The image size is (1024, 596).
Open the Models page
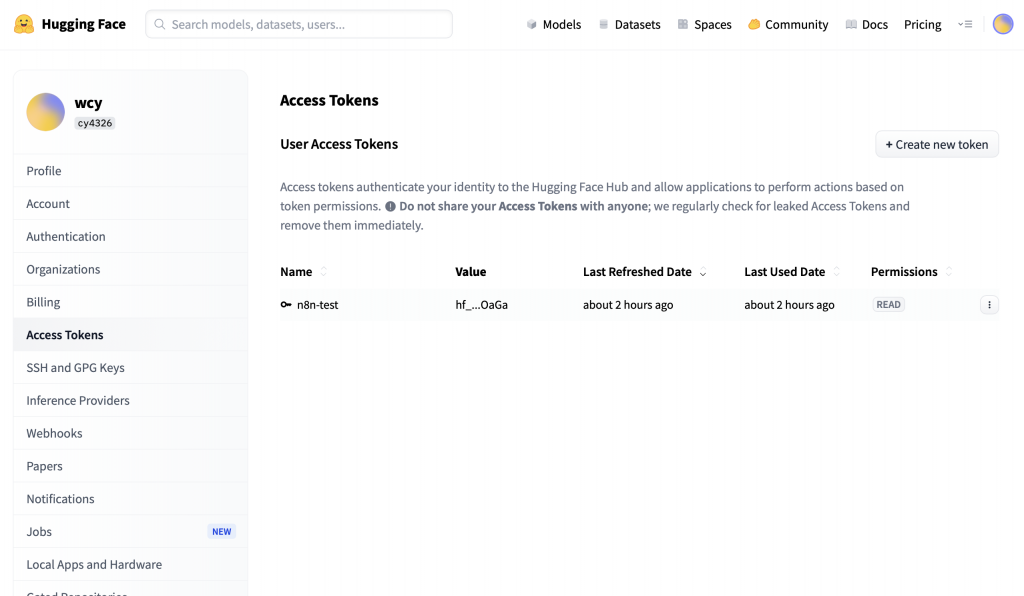point(554,24)
